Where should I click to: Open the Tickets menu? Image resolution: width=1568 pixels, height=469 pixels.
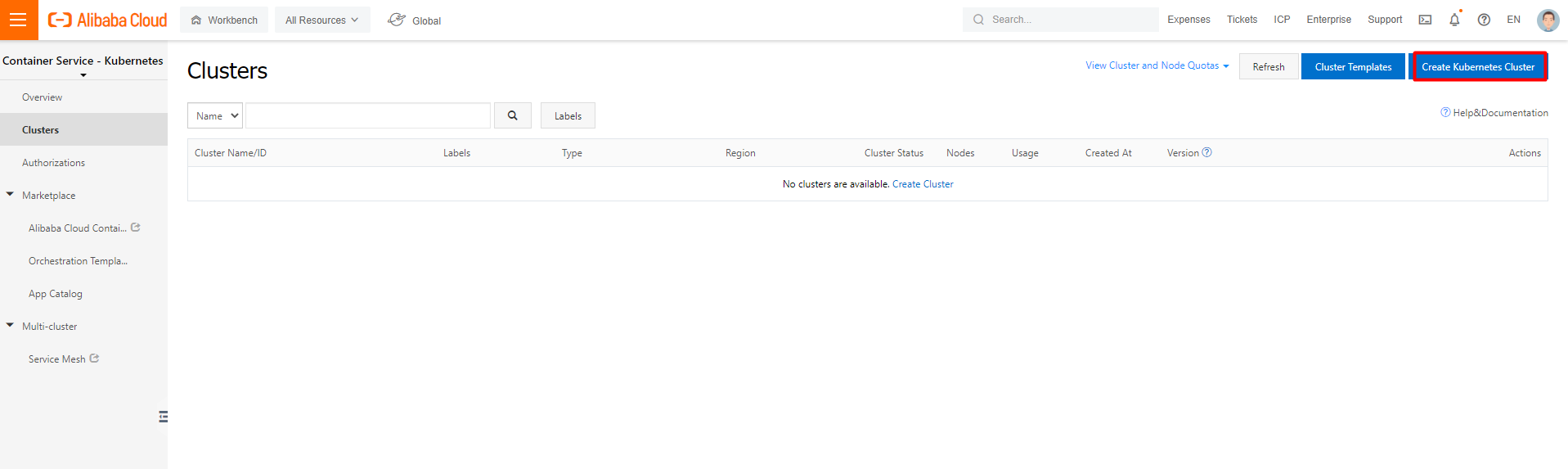coord(1242,20)
